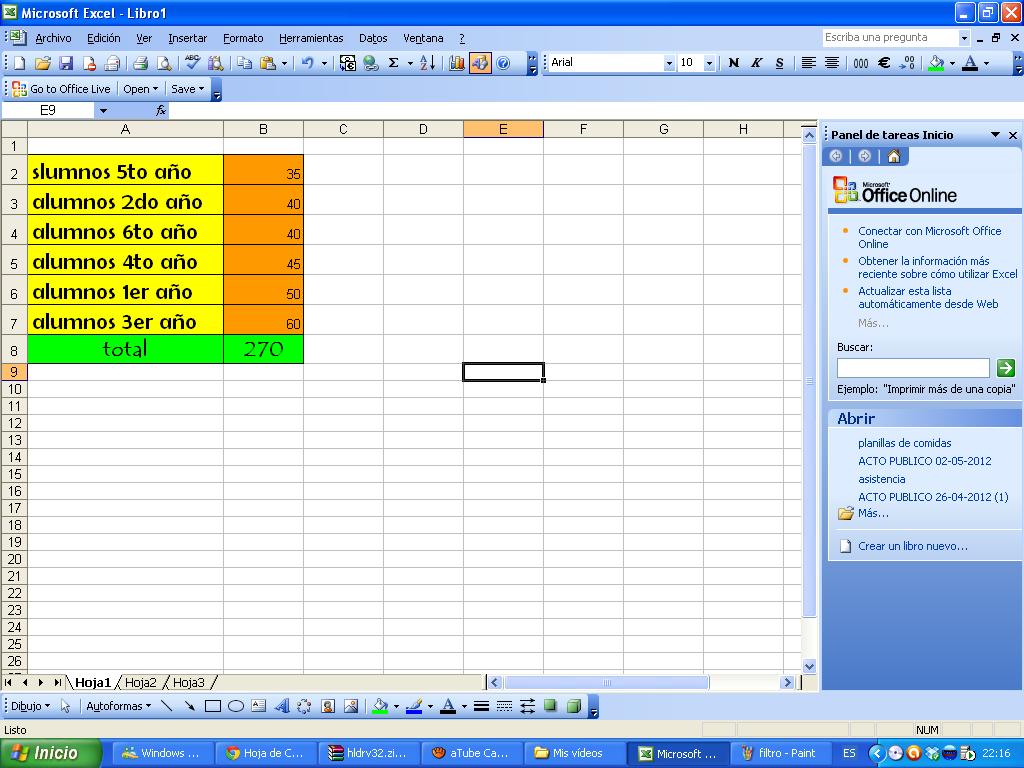Open the Formato menu
Image resolution: width=1024 pixels, height=768 pixels.
point(243,38)
